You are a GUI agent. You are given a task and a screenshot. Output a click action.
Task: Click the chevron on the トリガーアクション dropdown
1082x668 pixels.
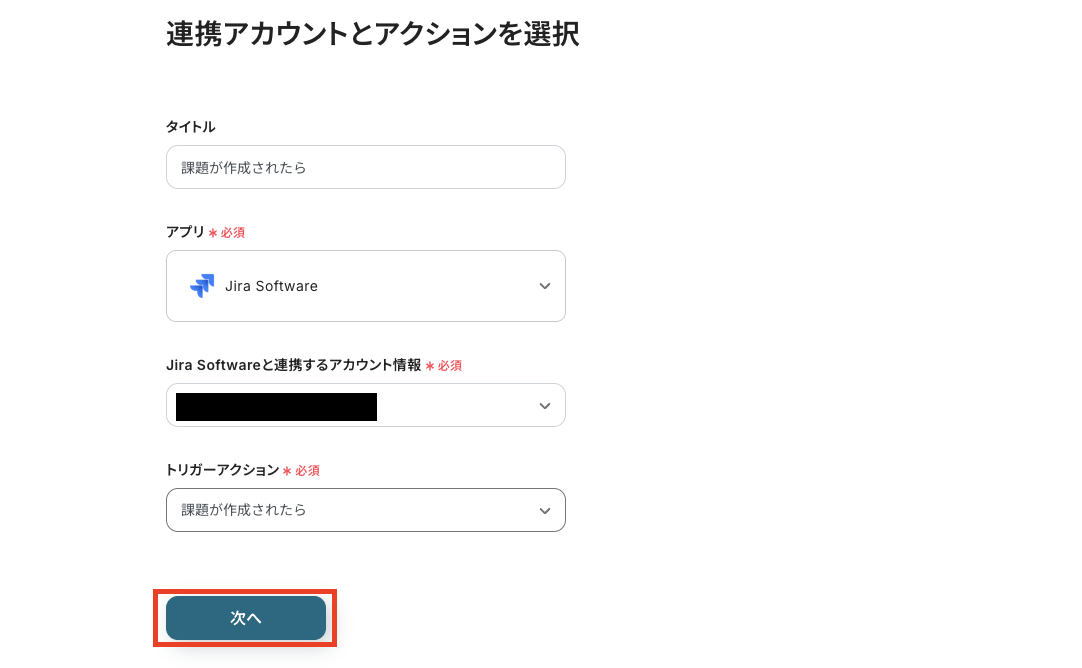coord(545,510)
